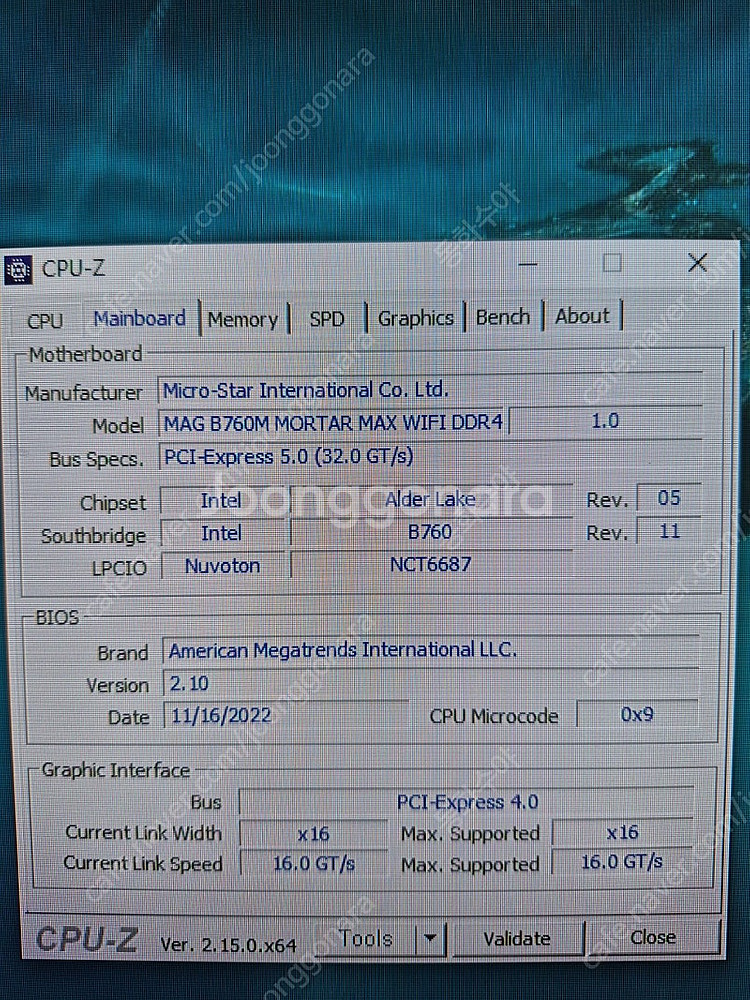Click the B760 southbridge field

pos(430,531)
